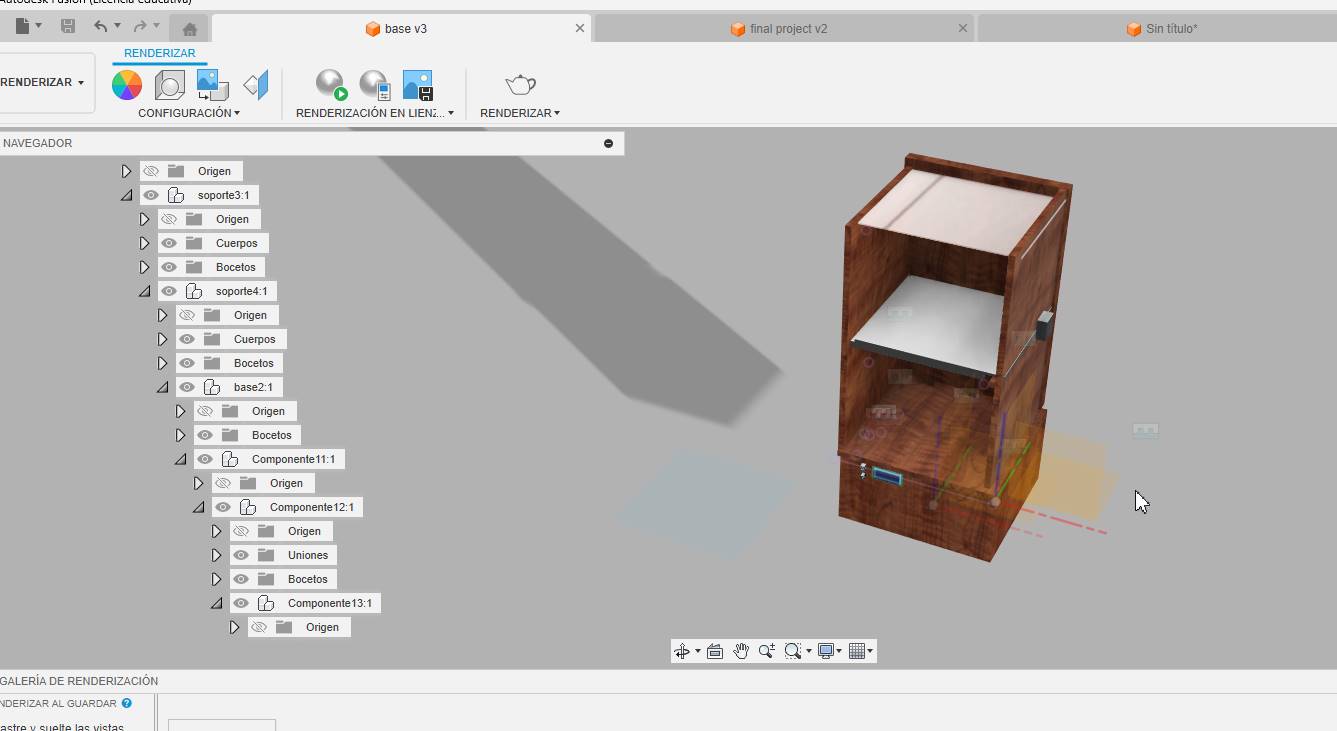
Task: Switch to Sin título* tab
Action: pyautogui.click(x=1161, y=29)
